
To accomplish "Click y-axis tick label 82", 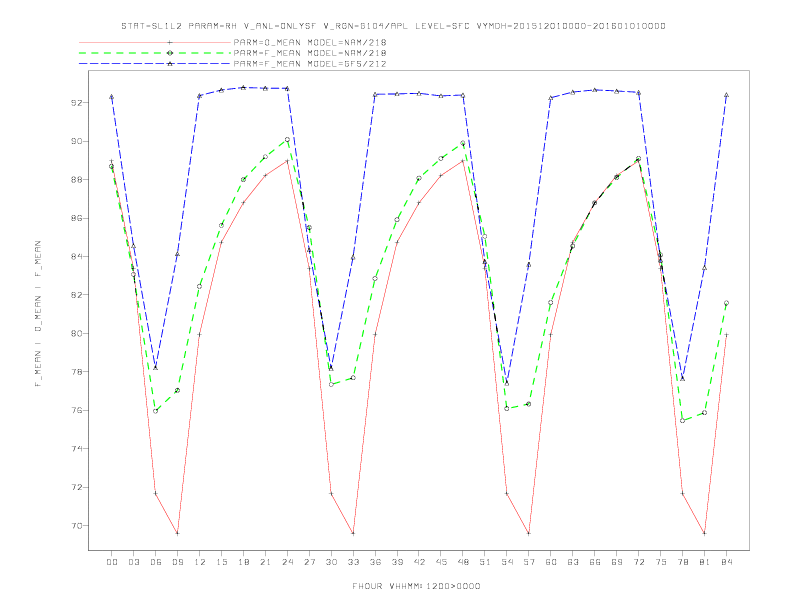I will pos(77,295).
